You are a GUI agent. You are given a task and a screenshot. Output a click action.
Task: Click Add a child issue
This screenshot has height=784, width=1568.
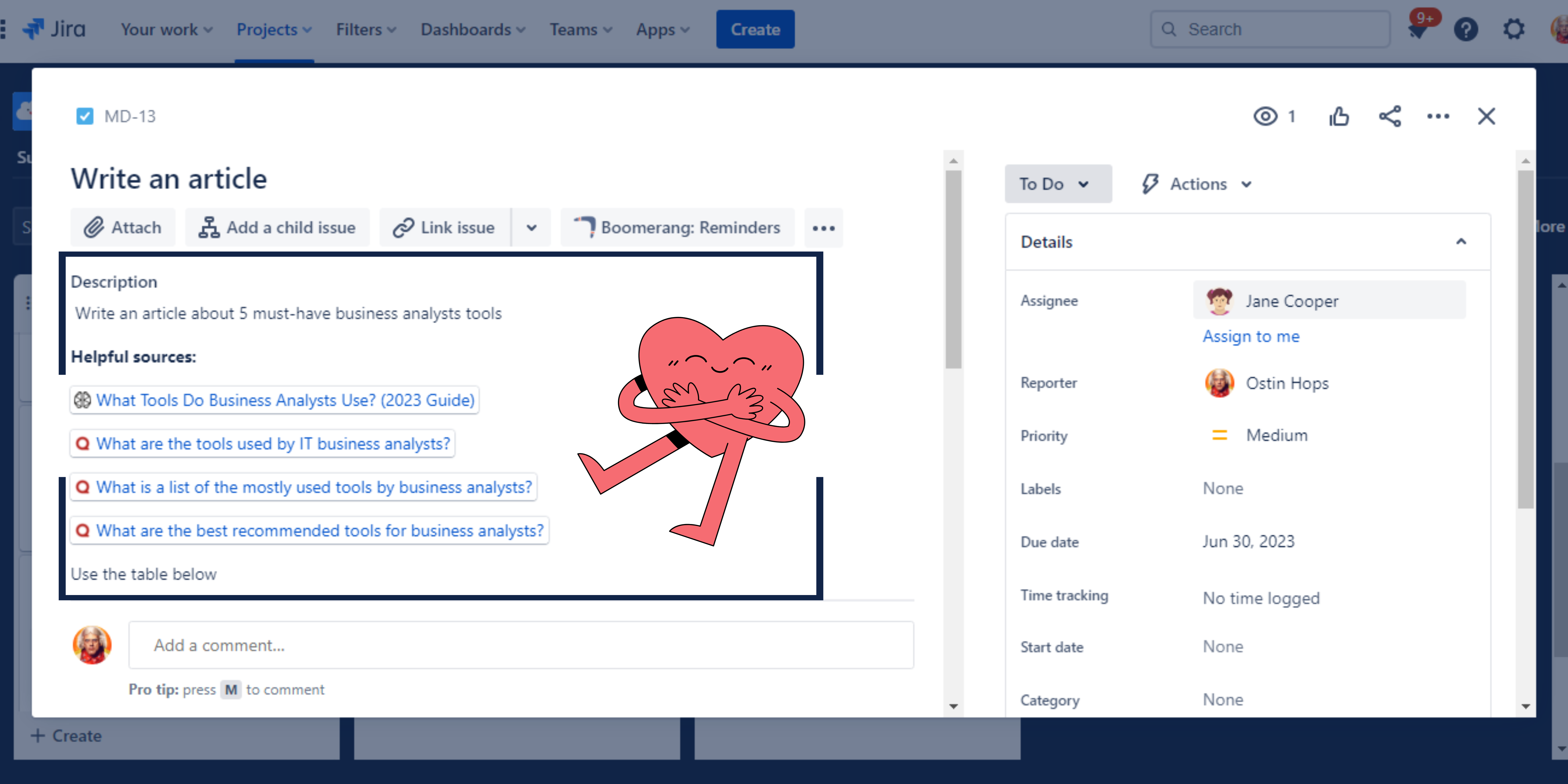(x=278, y=228)
